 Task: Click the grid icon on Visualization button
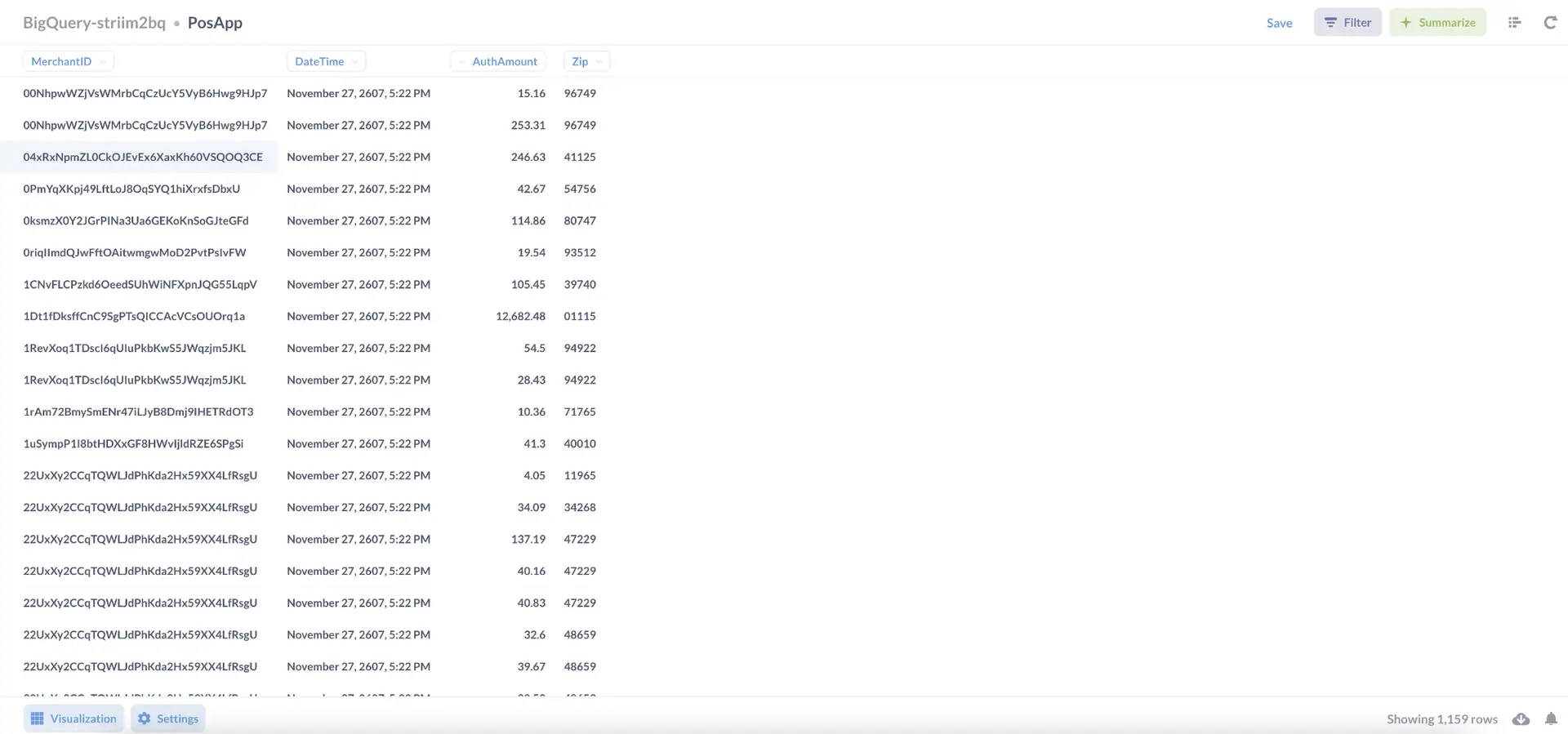tap(38, 718)
